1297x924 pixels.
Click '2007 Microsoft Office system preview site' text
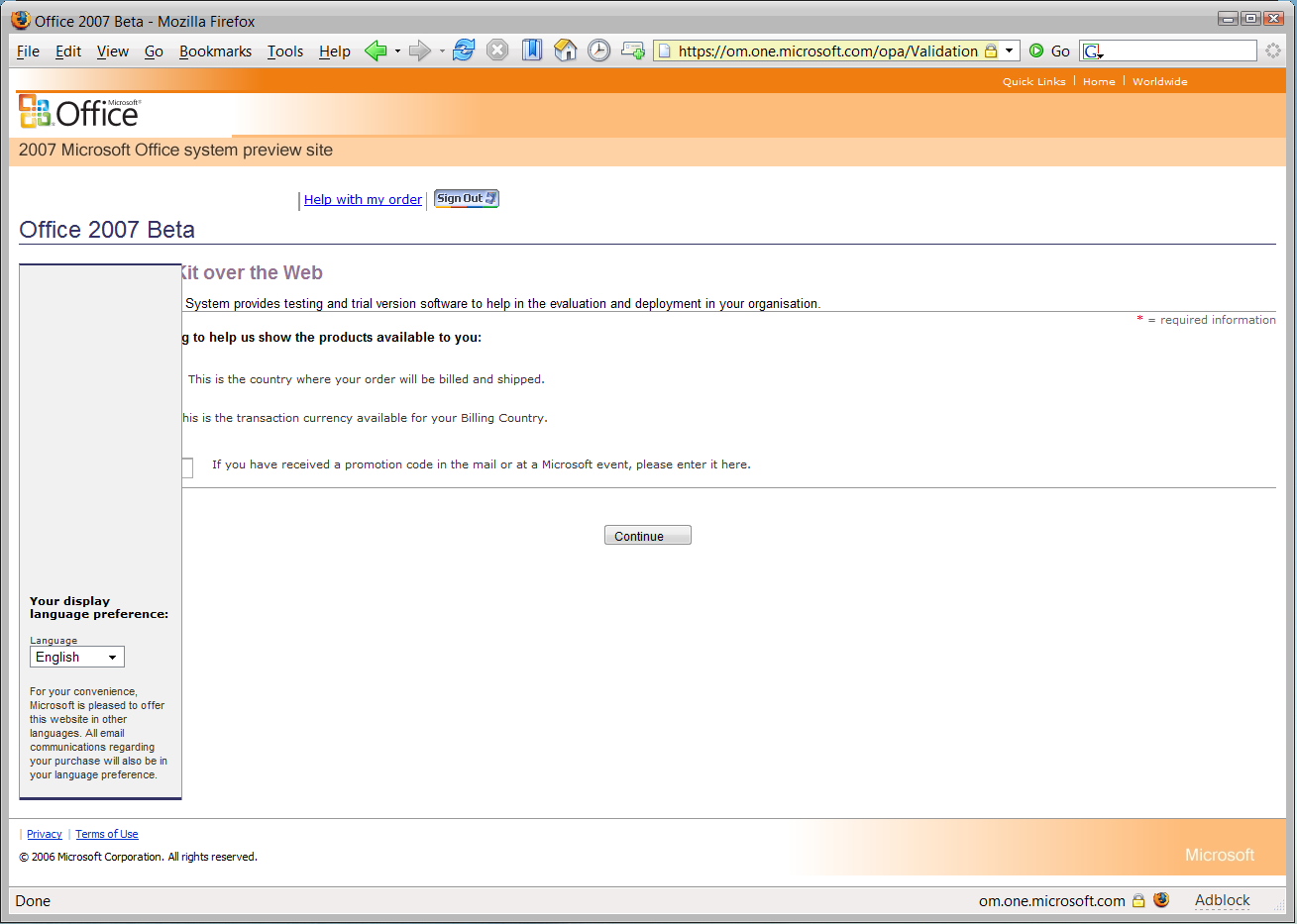pyautogui.click(x=175, y=151)
